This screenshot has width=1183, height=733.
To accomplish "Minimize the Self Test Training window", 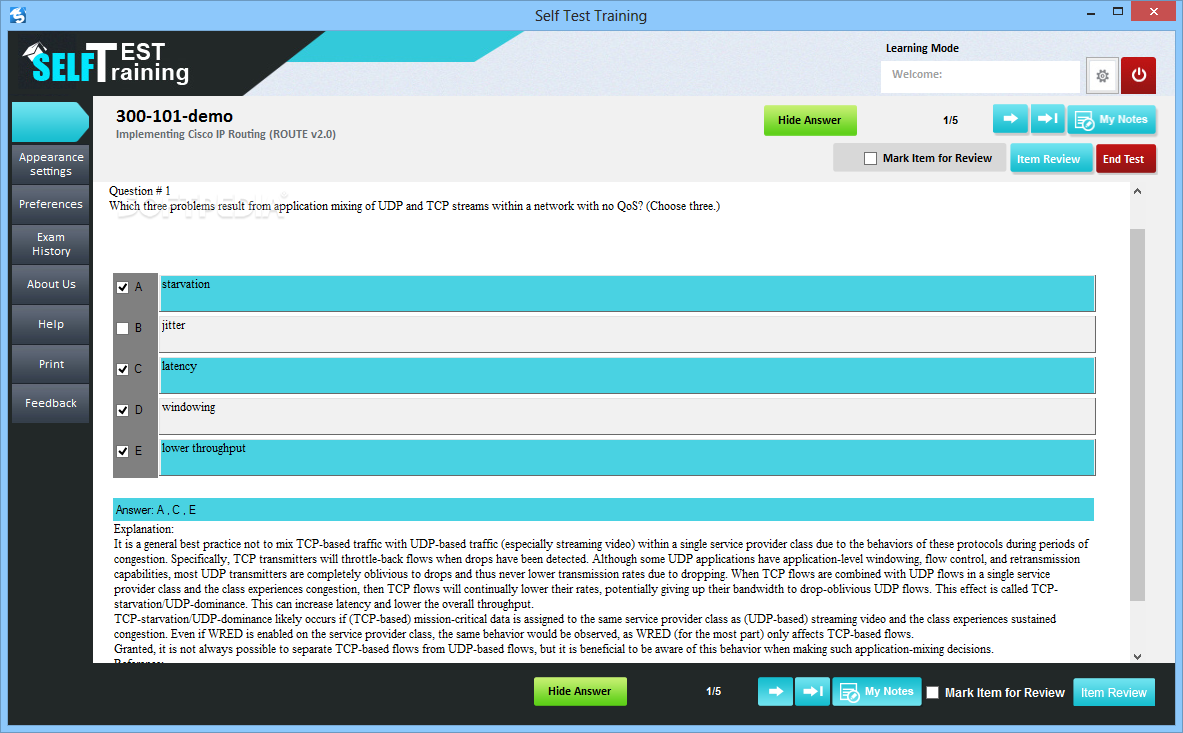I will [1091, 13].
